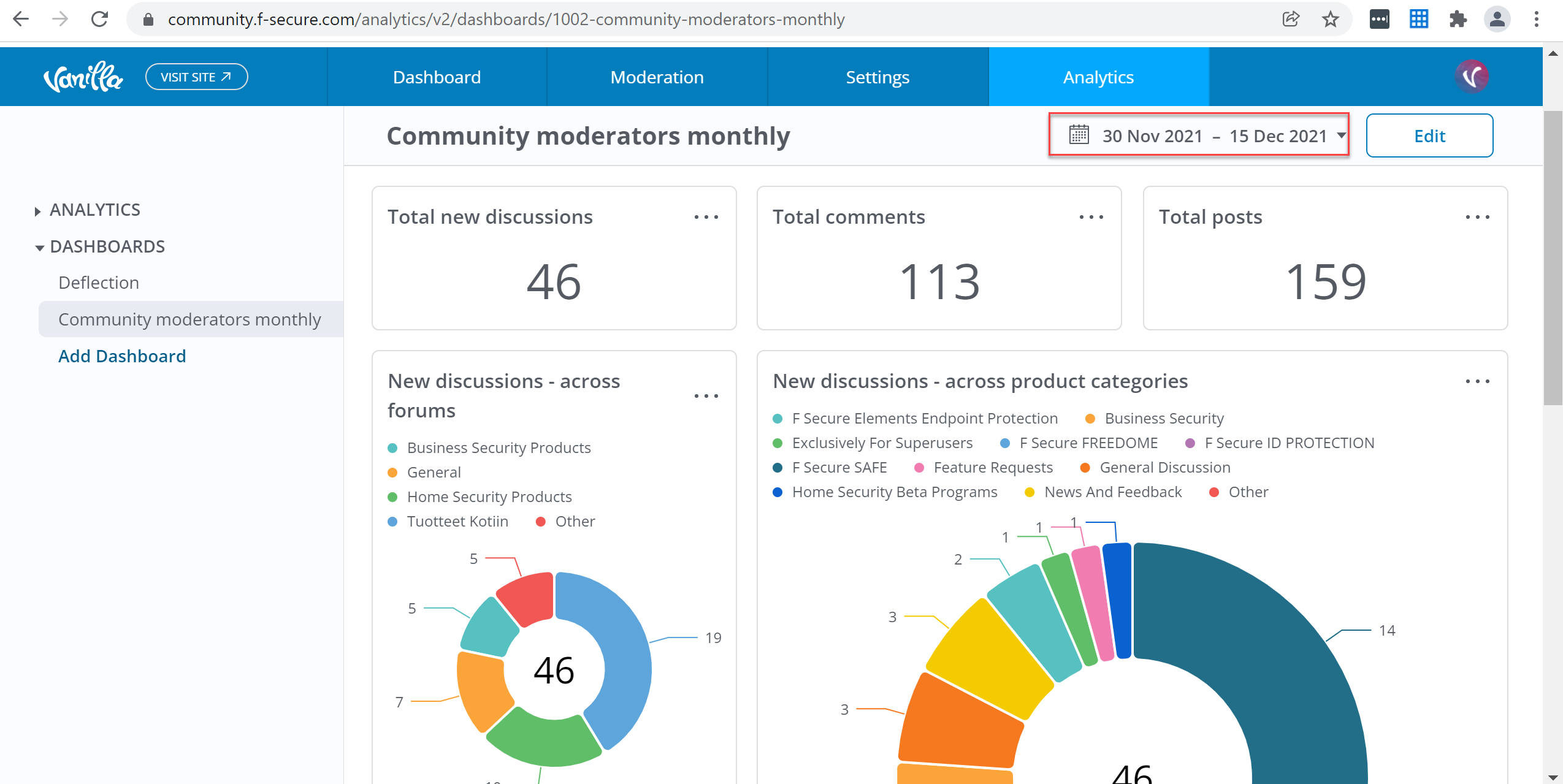Screen dimensions: 1563x784
Task: Open the Settings tab
Action: point(877,77)
